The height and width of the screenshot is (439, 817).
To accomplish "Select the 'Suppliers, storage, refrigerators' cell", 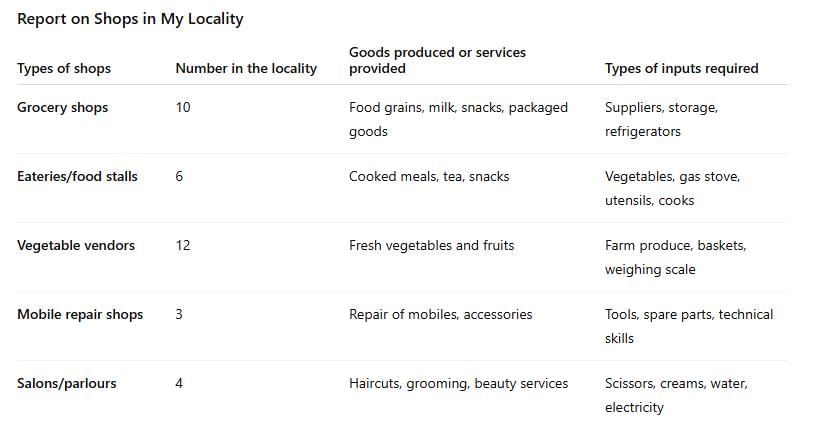I will click(x=661, y=119).
